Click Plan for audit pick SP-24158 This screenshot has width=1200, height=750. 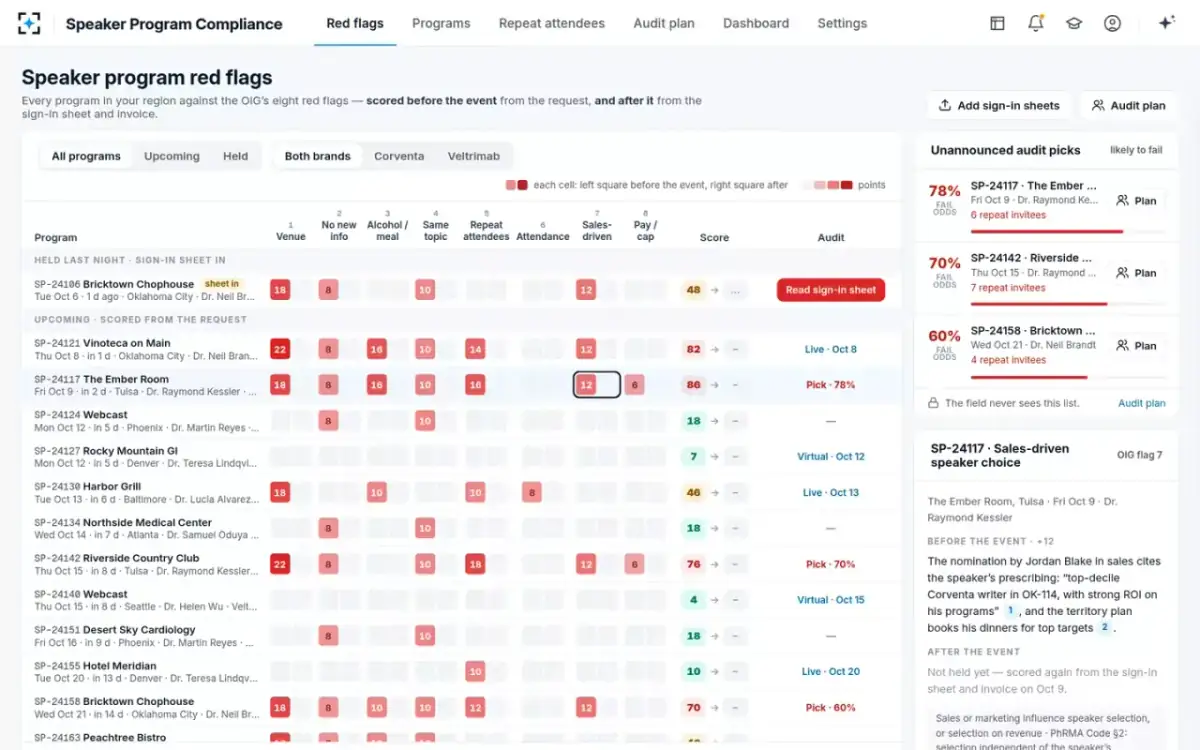pyautogui.click(x=1136, y=345)
